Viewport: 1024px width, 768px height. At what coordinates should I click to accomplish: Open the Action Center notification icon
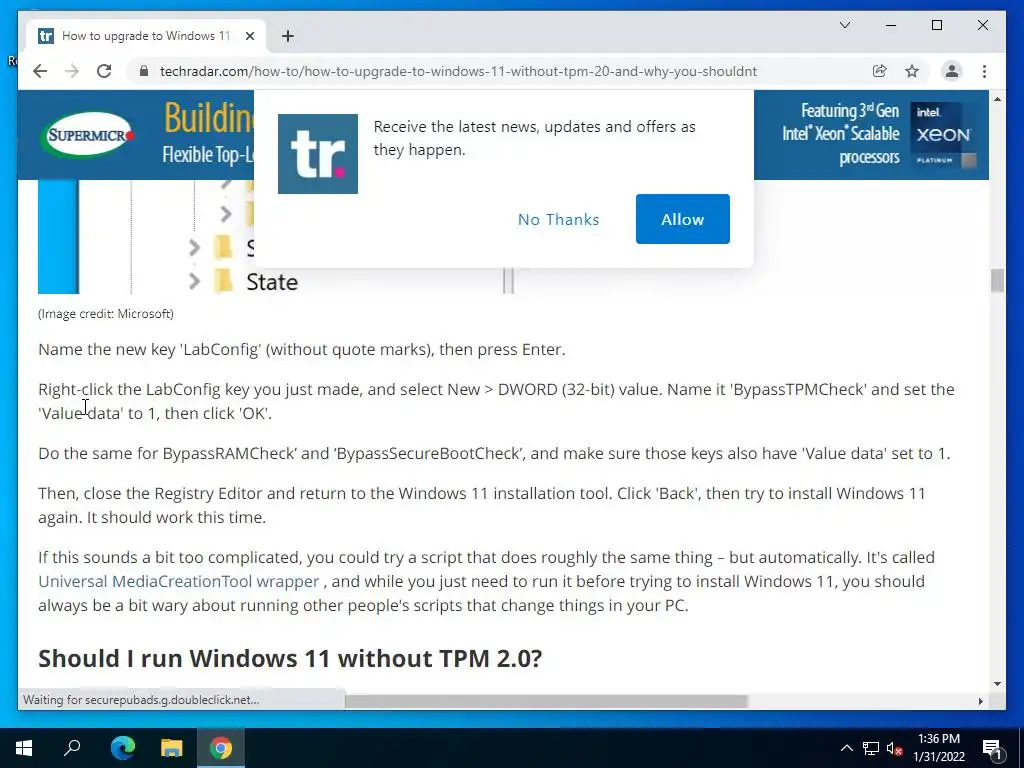pyautogui.click(x=992, y=748)
